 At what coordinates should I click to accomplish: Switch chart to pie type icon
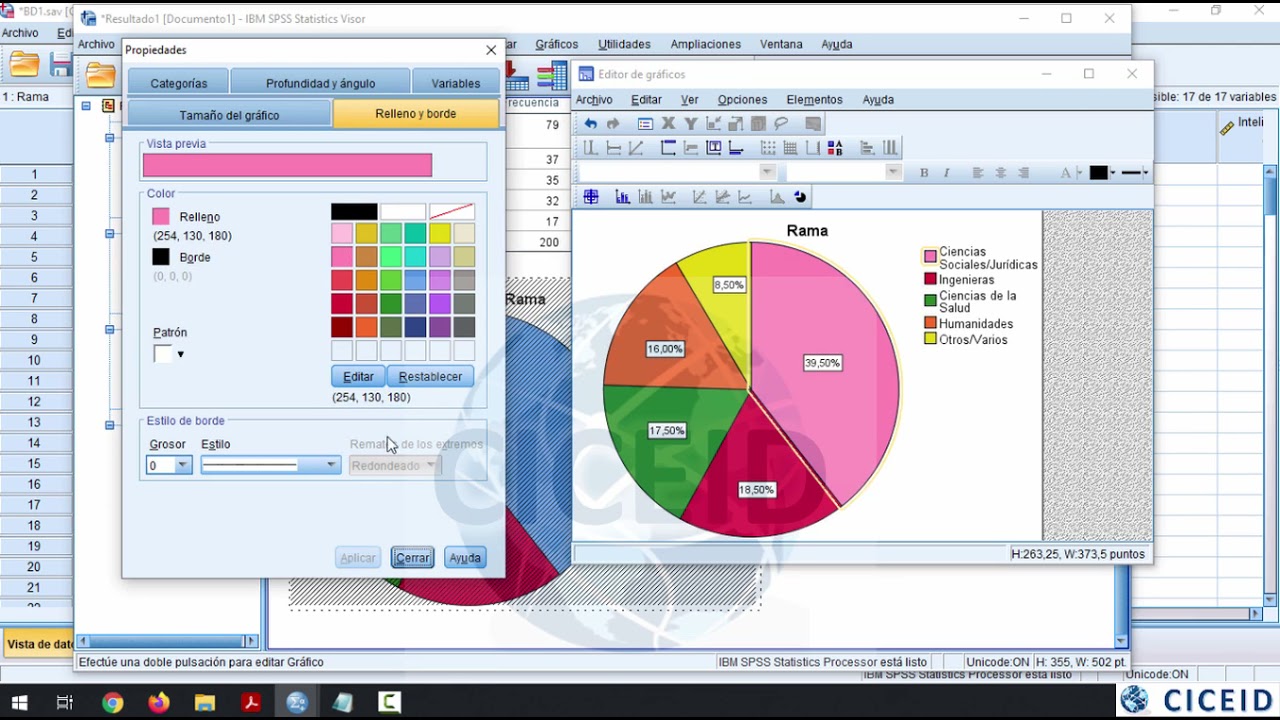(800, 197)
